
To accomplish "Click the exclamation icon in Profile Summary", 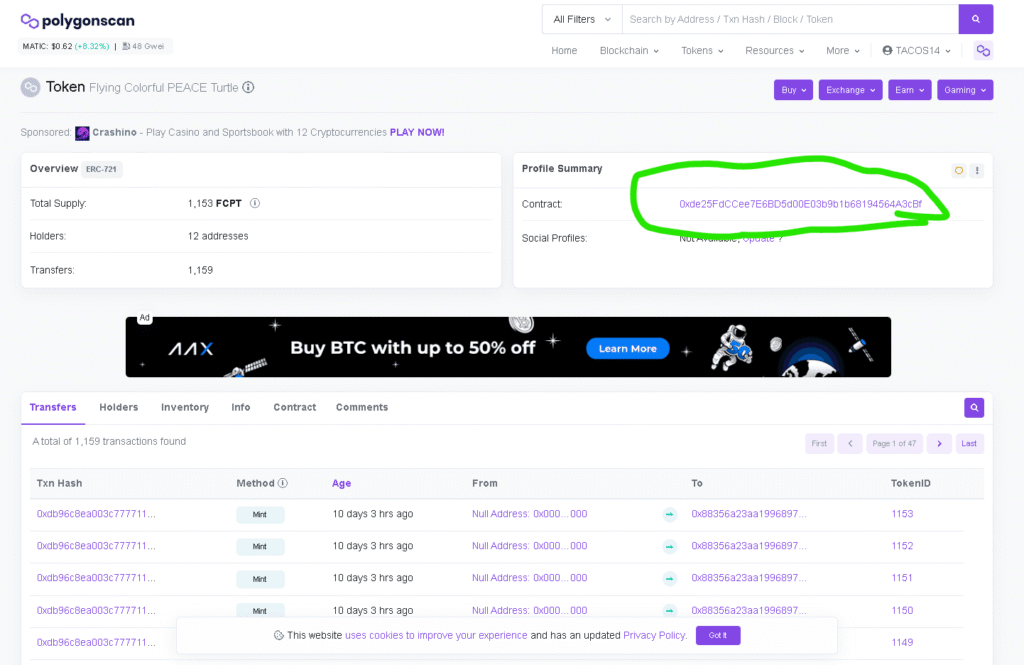I will click(977, 170).
